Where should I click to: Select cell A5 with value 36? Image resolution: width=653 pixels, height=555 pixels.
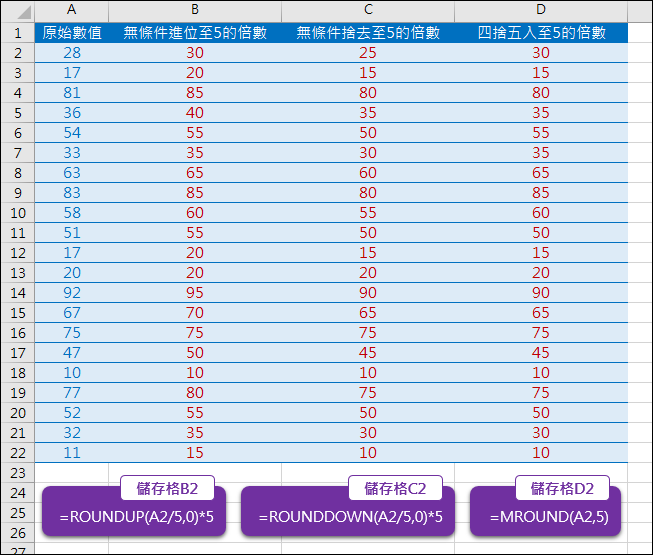click(x=72, y=113)
